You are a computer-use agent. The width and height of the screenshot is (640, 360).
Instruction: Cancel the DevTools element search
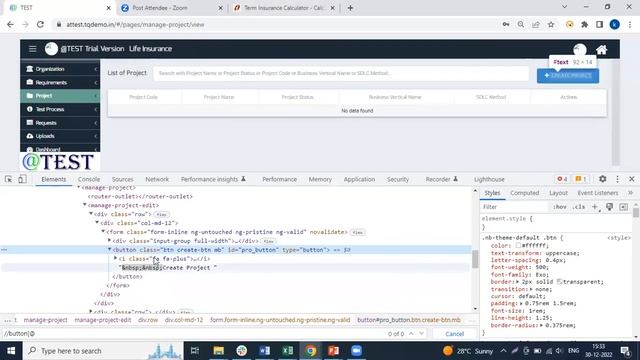(x=454, y=333)
